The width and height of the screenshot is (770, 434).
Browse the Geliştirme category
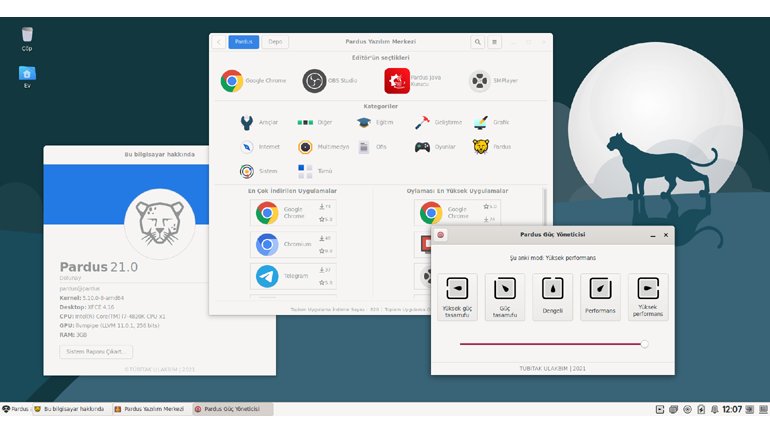click(423, 122)
